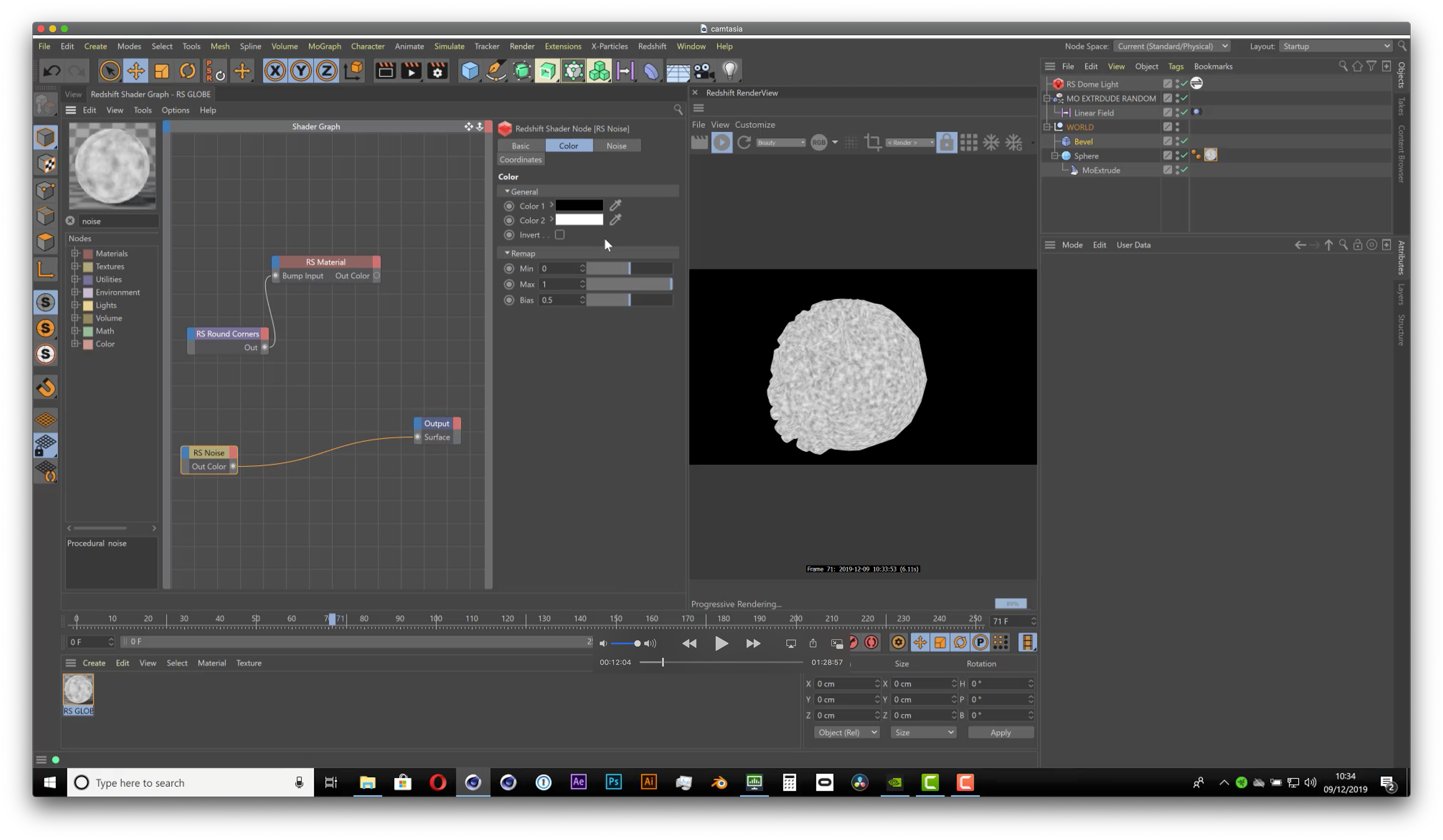This screenshot has height=840, width=1443.
Task: Enable the Invert checkbox
Action: pos(560,235)
